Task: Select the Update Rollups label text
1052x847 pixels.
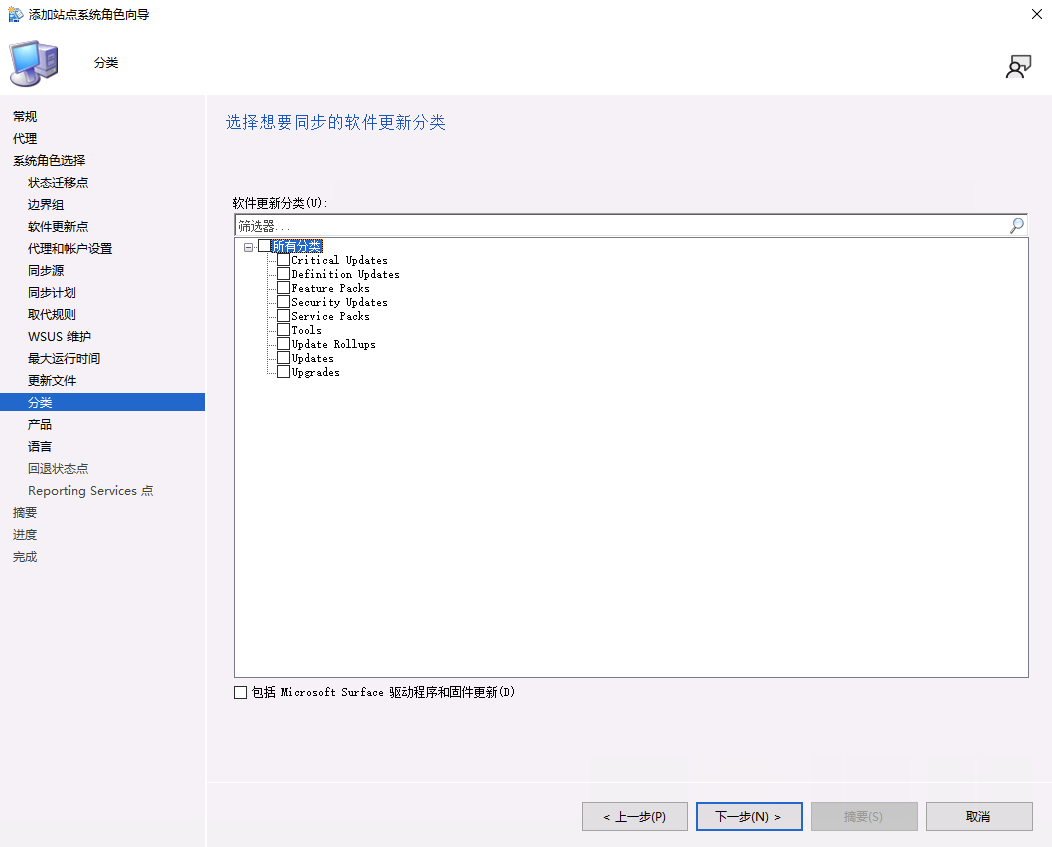Action: 333,344
